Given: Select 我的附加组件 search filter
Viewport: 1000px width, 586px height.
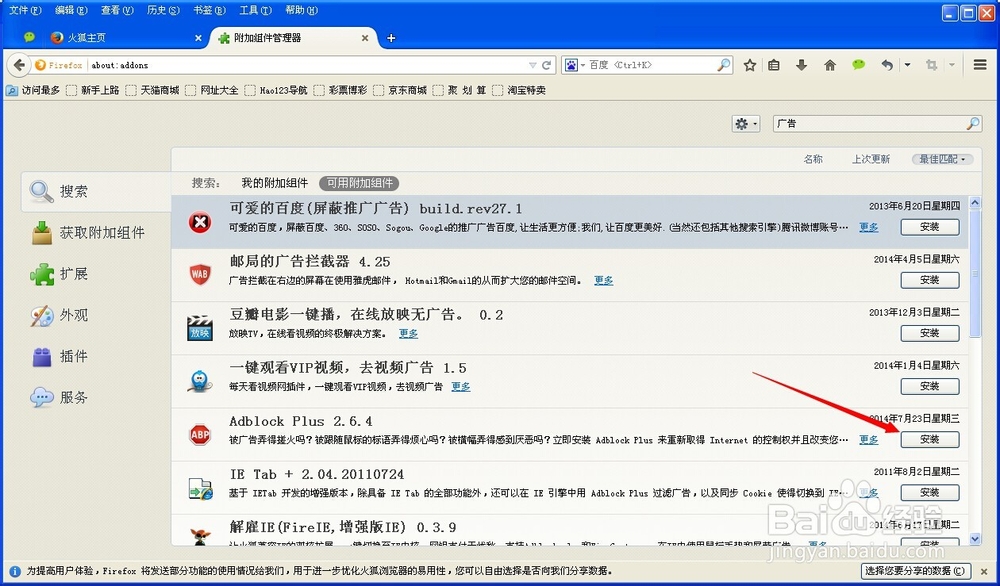Looking at the screenshot, I should tap(274, 183).
